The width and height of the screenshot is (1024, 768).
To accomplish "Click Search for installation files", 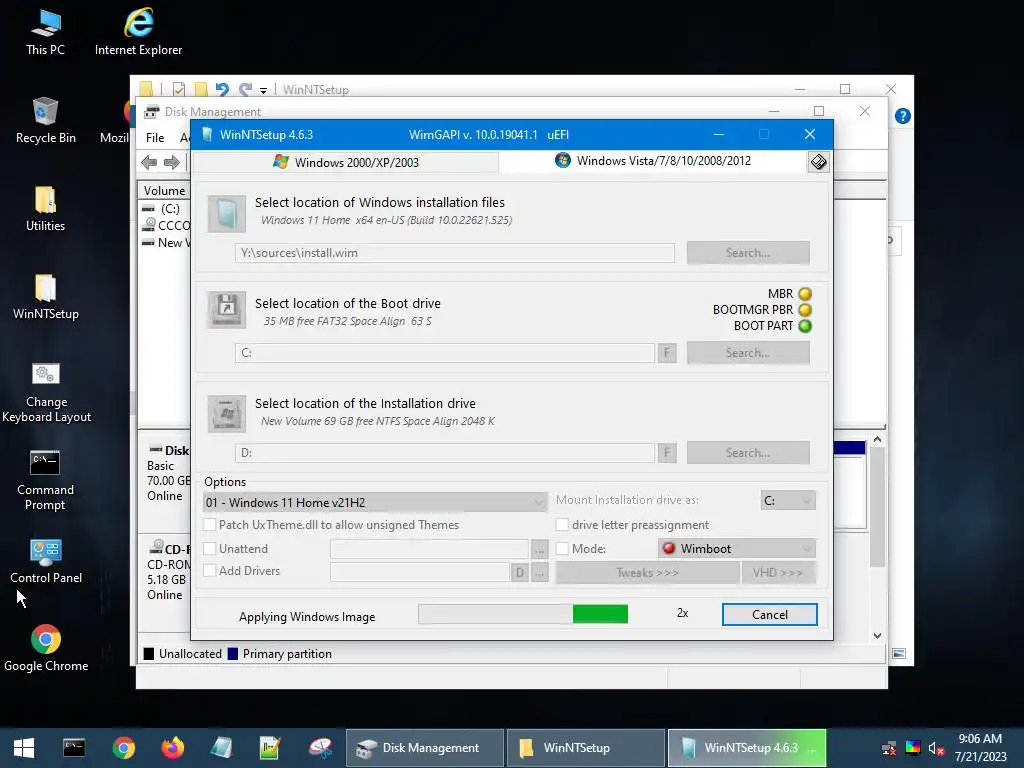I will pos(748,253).
